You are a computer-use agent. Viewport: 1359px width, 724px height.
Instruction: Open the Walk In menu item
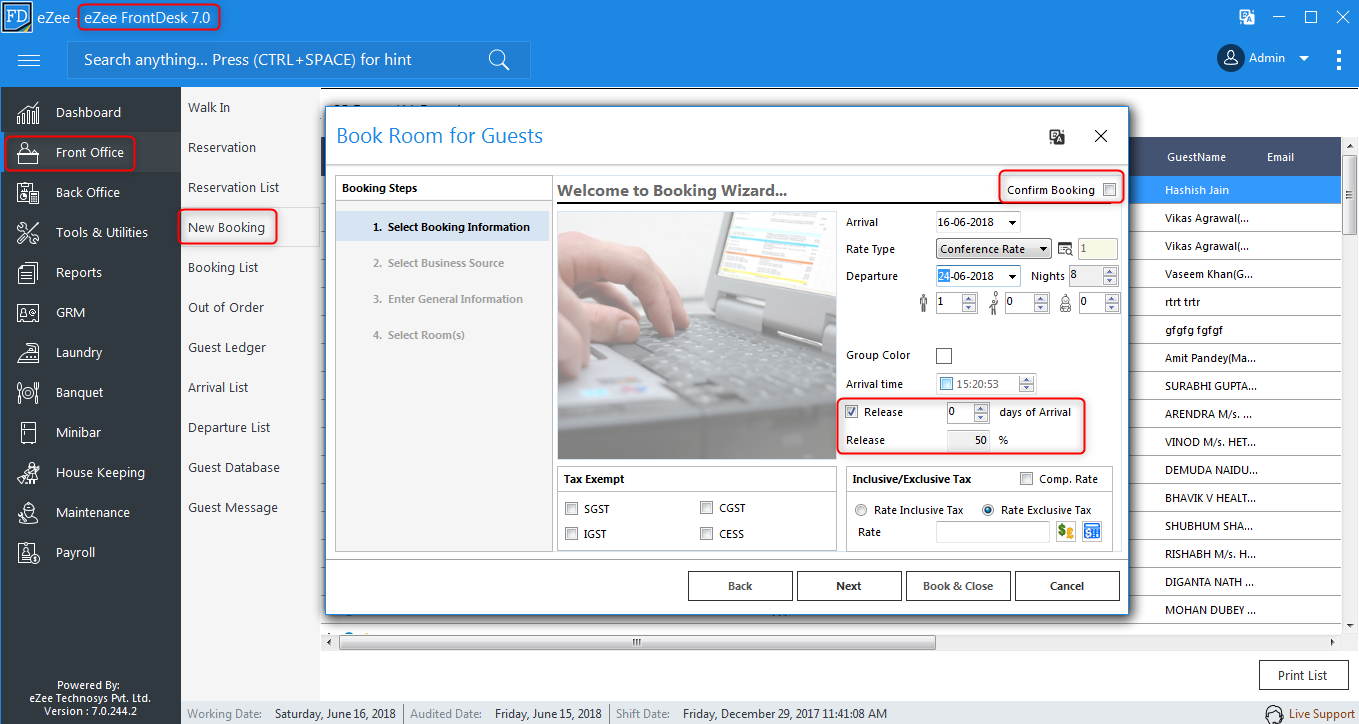[209, 108]
